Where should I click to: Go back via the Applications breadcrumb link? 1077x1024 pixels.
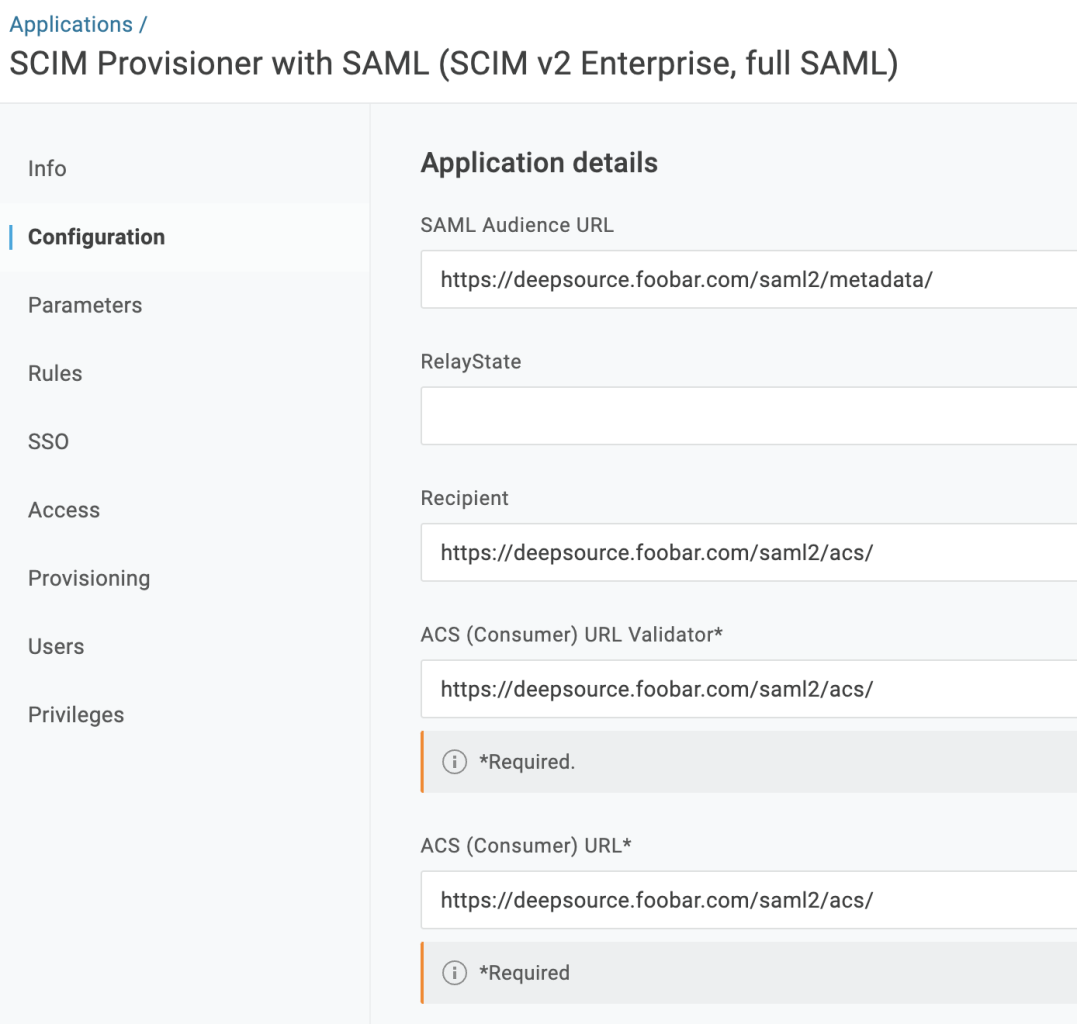71,24
